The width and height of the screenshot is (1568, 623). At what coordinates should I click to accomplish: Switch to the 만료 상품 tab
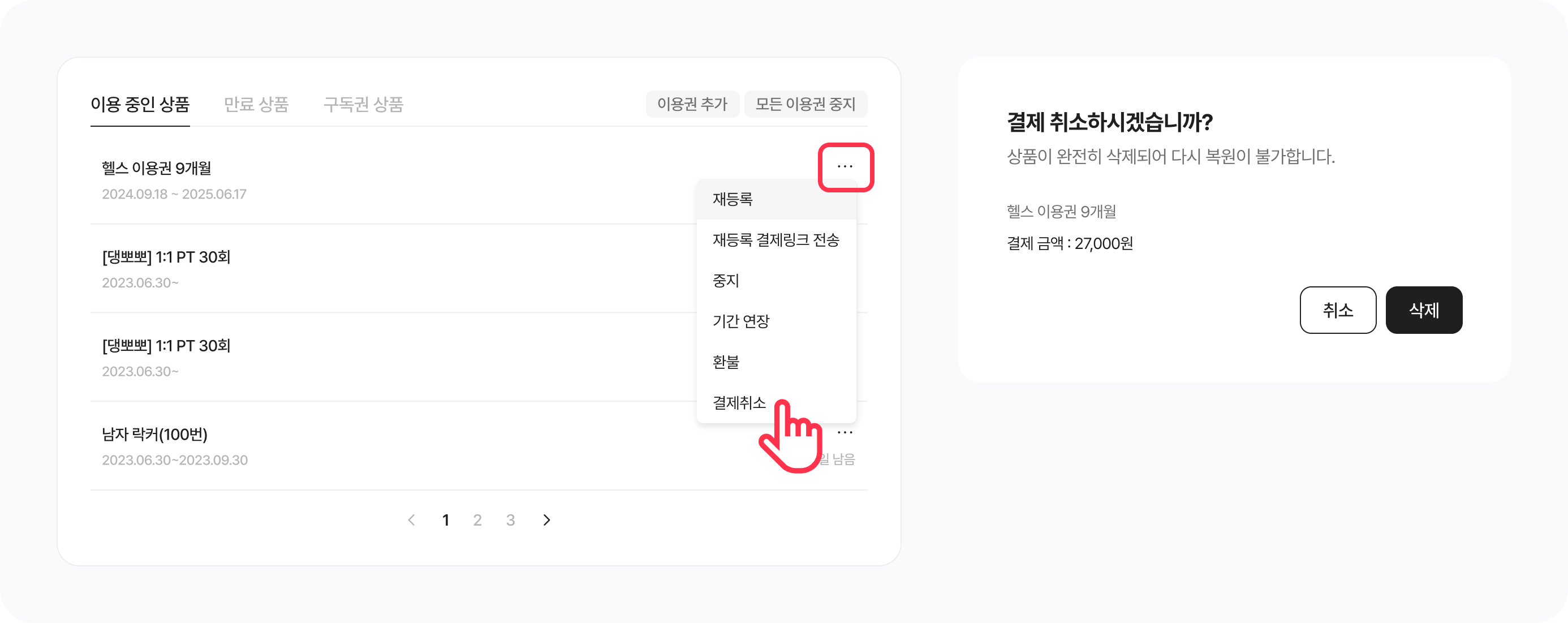click(256, 105)
